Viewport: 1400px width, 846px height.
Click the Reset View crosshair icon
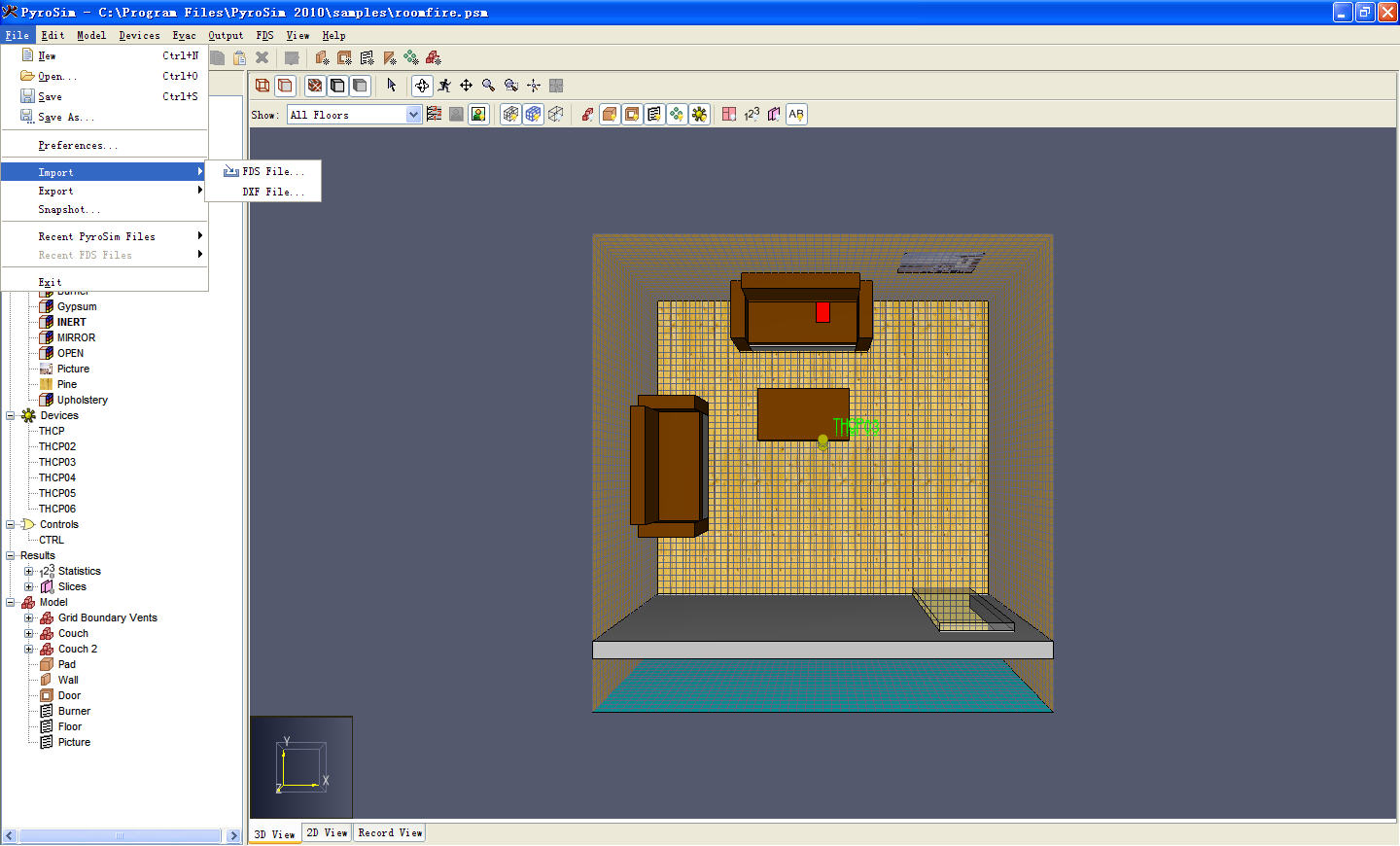click(x=534, y=86)
